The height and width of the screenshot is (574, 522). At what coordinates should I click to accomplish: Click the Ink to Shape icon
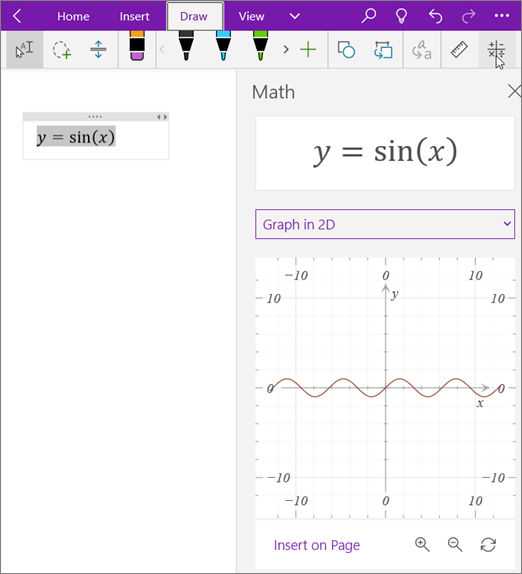(x=383, y=50)
